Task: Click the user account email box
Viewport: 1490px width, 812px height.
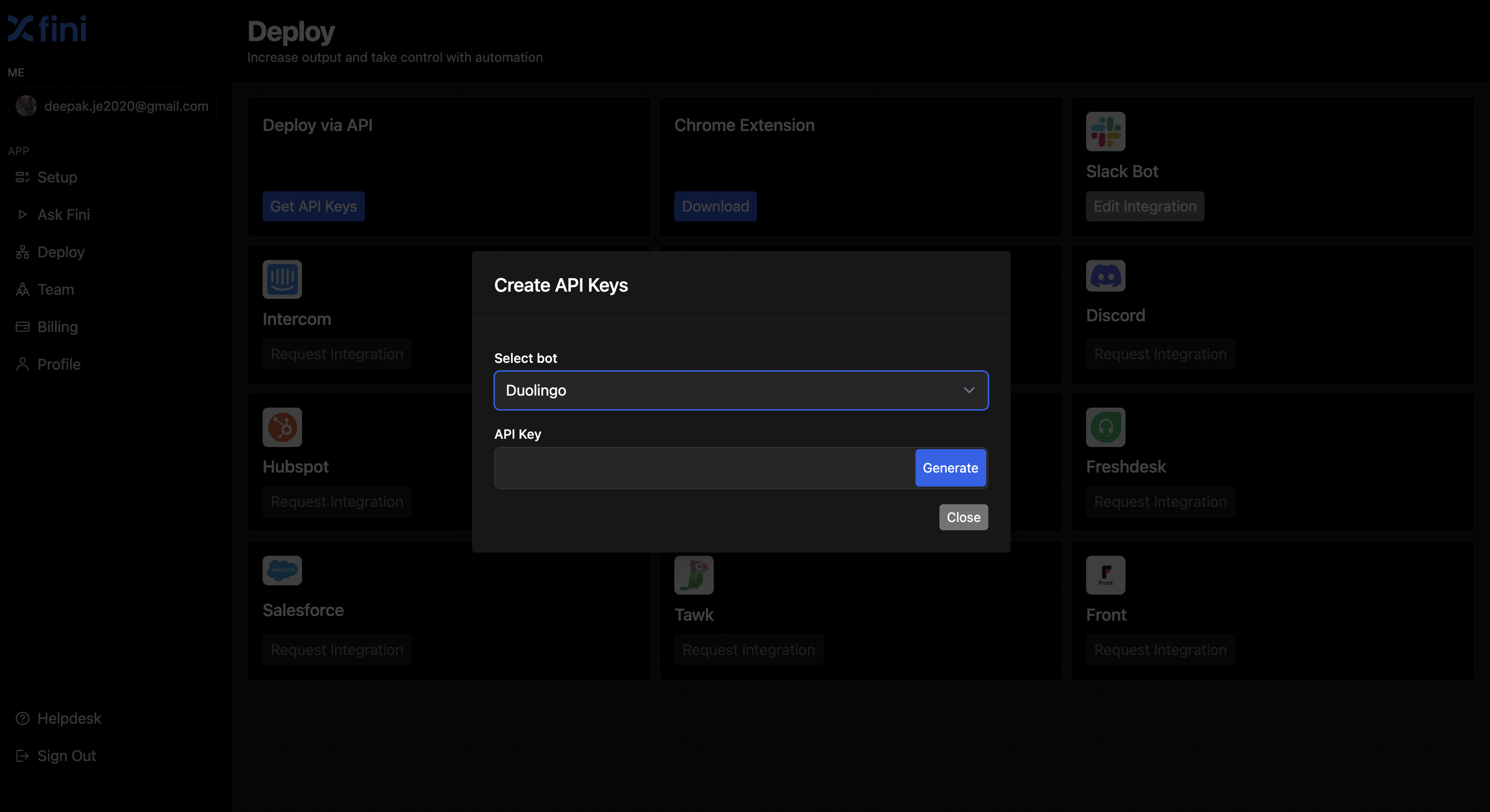Action: click(x=112, y=106)
